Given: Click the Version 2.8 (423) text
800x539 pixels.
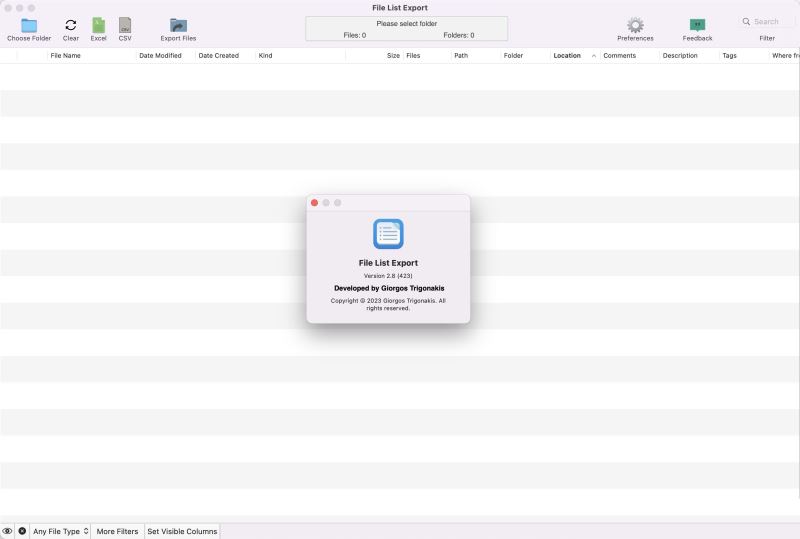Looking at the screenshot, I should 388,276.
